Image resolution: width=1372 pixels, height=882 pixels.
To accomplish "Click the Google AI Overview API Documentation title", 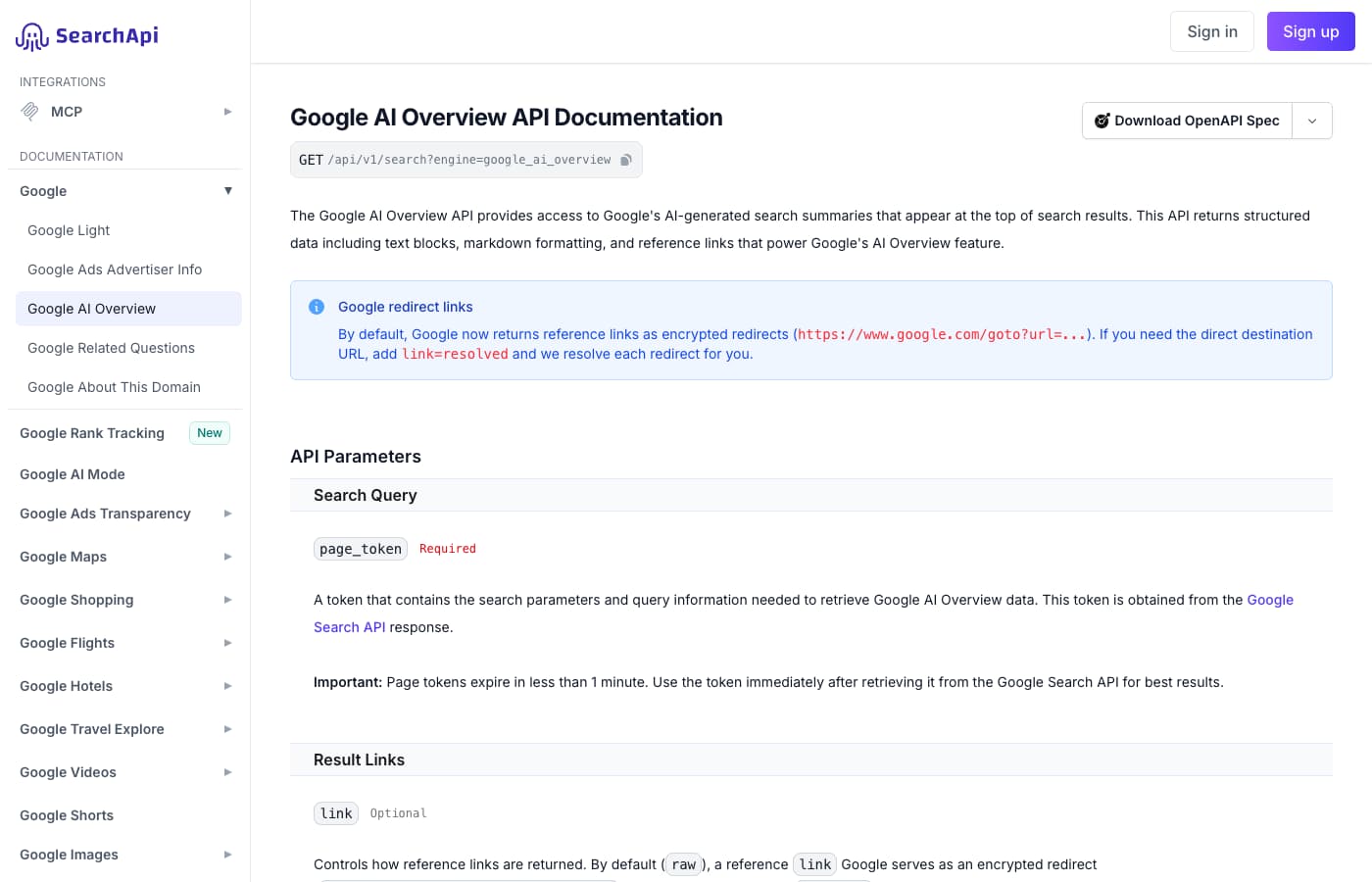I will (507, 118).
